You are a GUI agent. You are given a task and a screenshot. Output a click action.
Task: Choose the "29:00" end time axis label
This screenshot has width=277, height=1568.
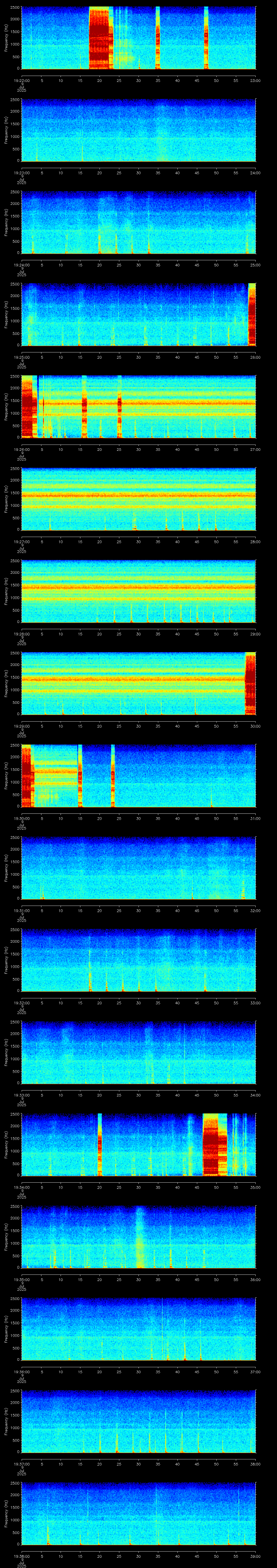coord(256,634)
